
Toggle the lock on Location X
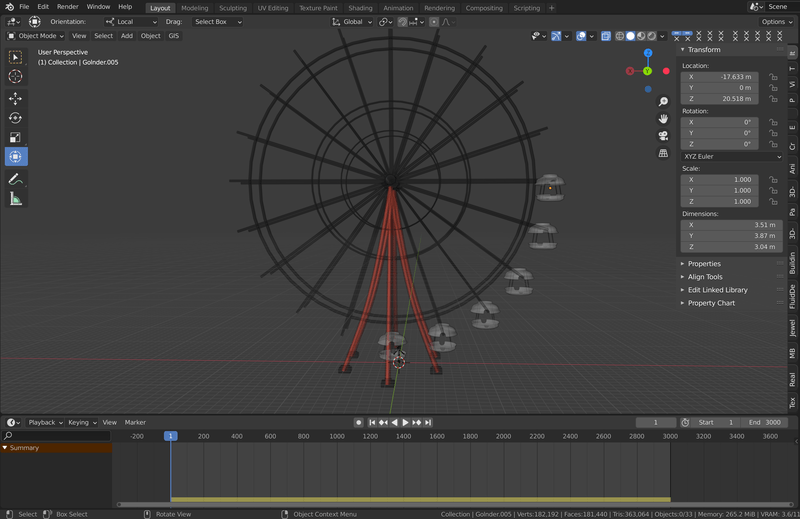pos(773,76)
